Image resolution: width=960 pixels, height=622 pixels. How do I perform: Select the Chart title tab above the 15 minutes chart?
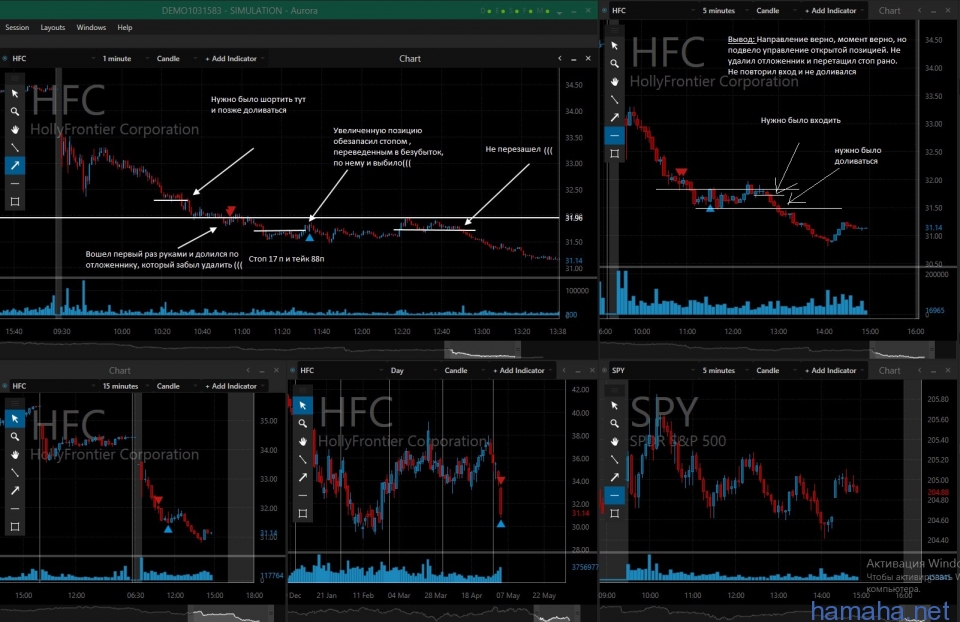[119, 370]
